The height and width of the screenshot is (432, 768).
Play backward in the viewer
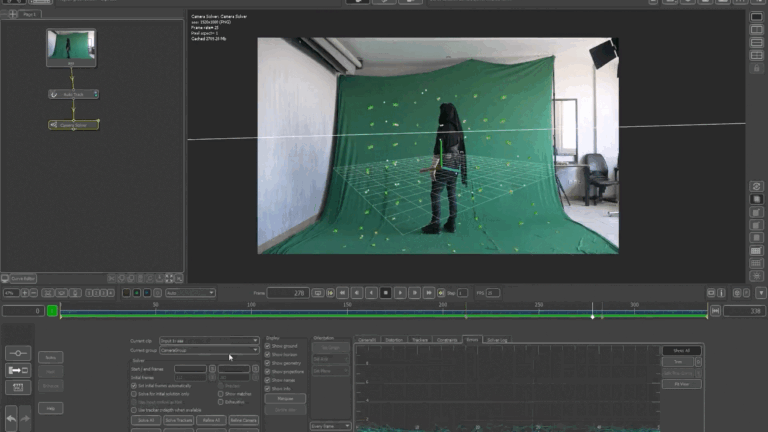[x=371, y=293]
